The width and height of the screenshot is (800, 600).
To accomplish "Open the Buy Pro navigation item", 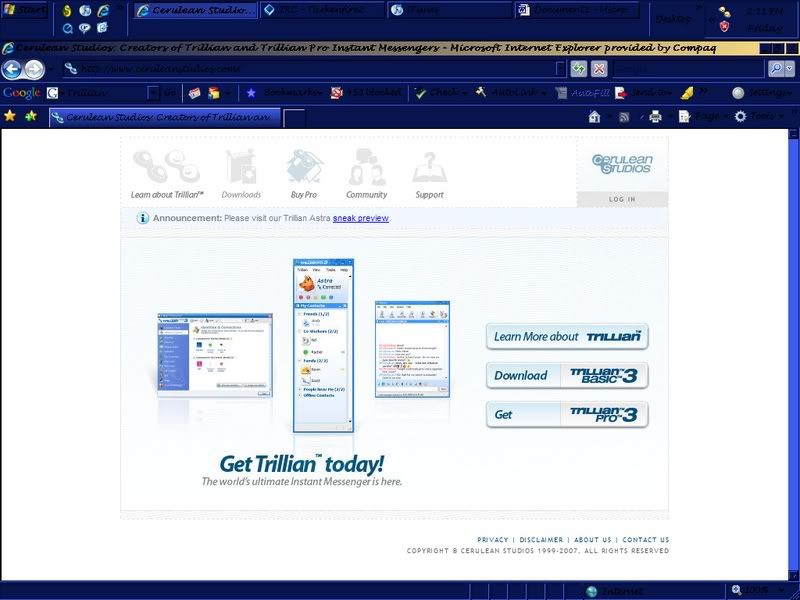I will pos(304,174).
